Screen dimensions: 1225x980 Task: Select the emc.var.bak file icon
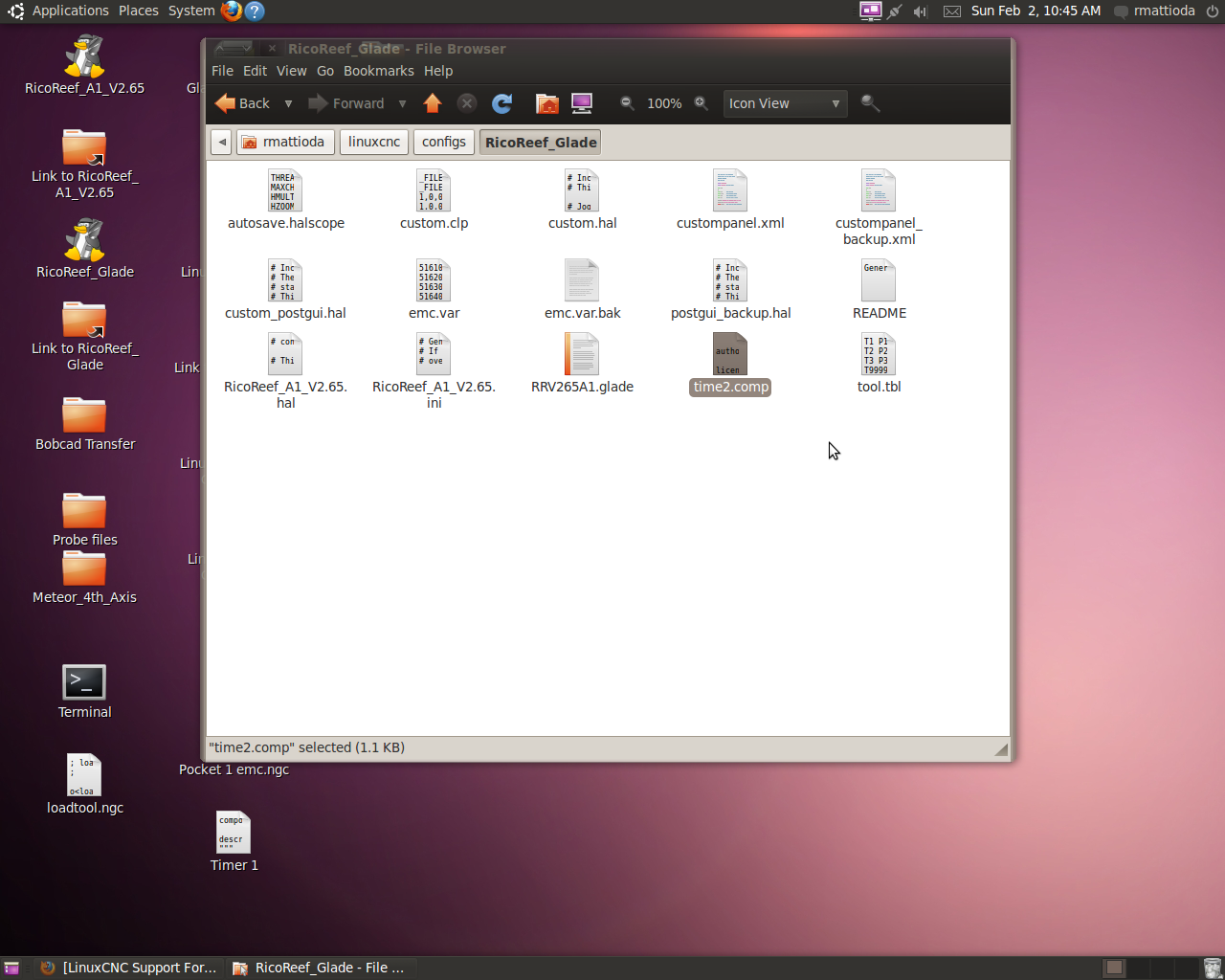coord(582,280)
